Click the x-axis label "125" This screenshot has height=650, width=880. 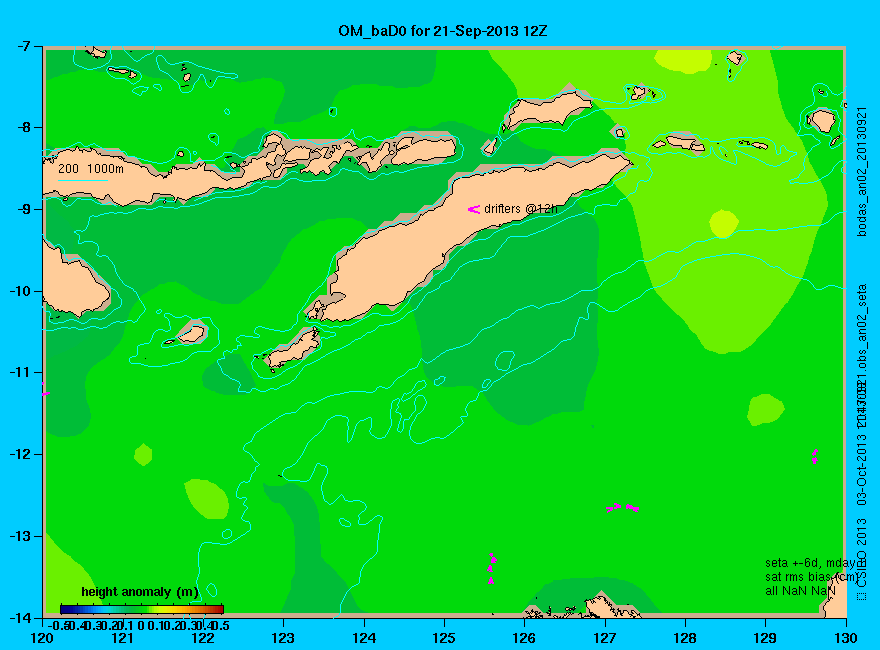pos(444,638)
